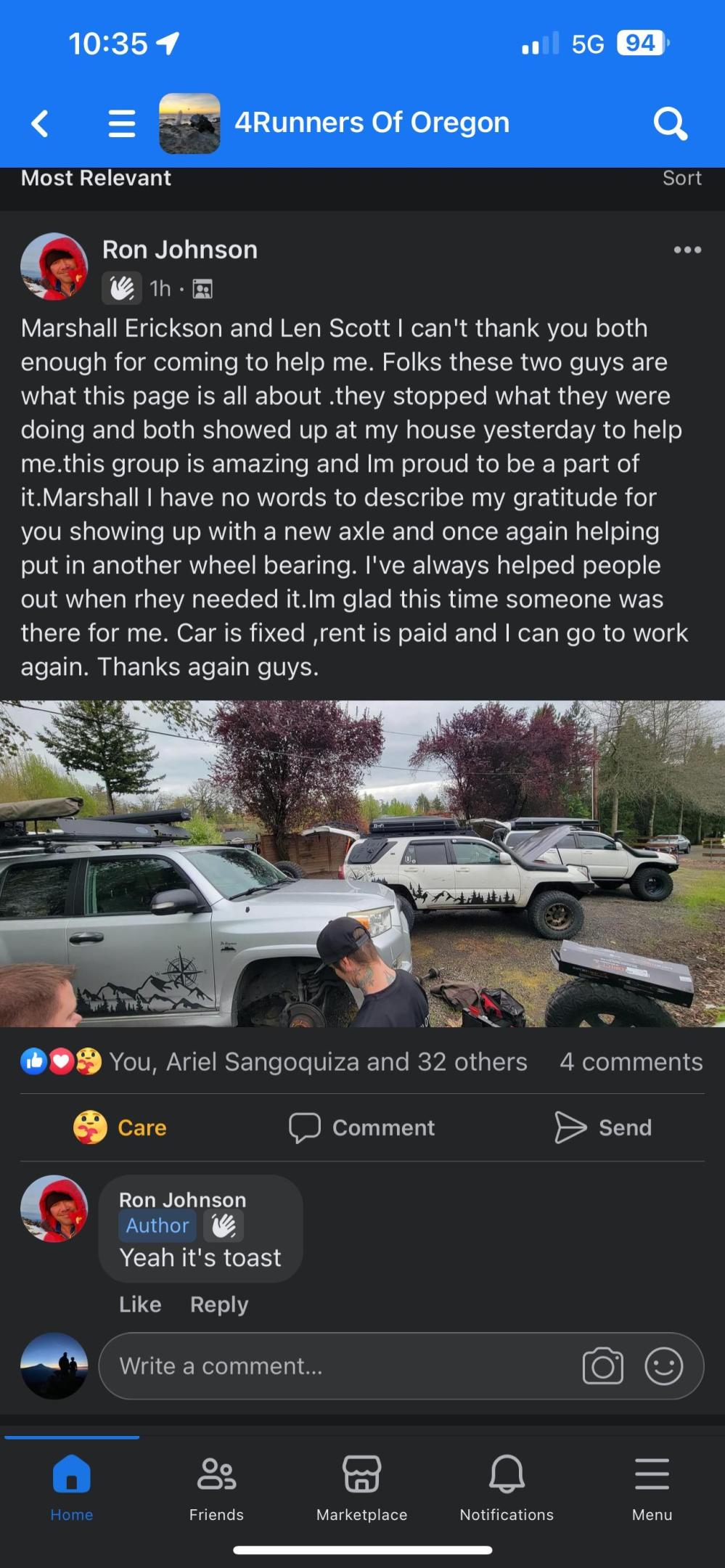Expand the 4 comments list
This screenshot has width=725, height=1568.
pos(631,1062)
